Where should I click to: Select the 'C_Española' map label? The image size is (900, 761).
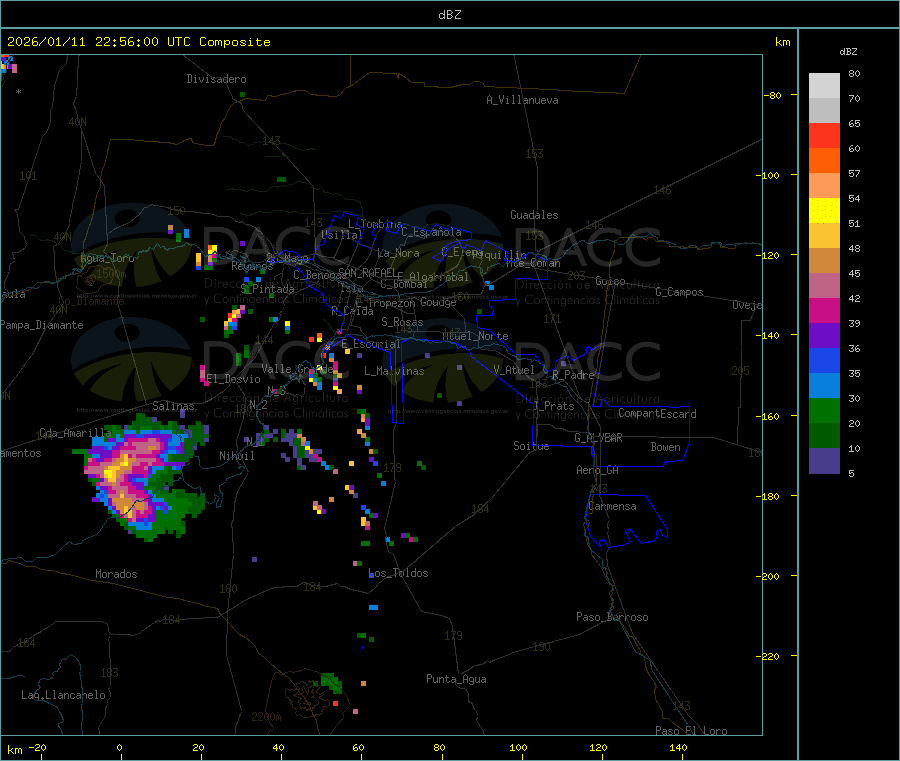[432, 232]
